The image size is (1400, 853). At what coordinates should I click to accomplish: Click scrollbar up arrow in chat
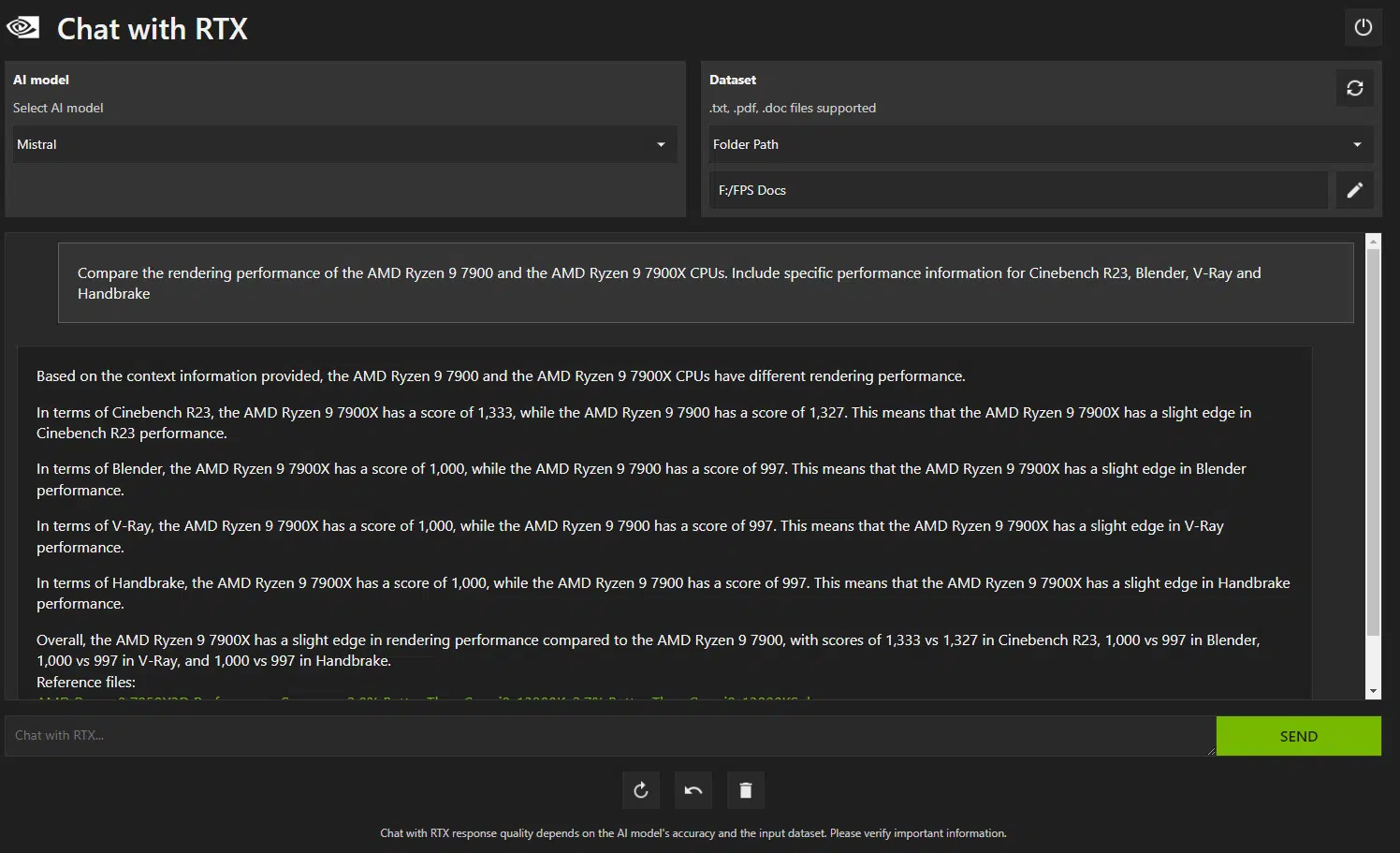coord(1374,242)
